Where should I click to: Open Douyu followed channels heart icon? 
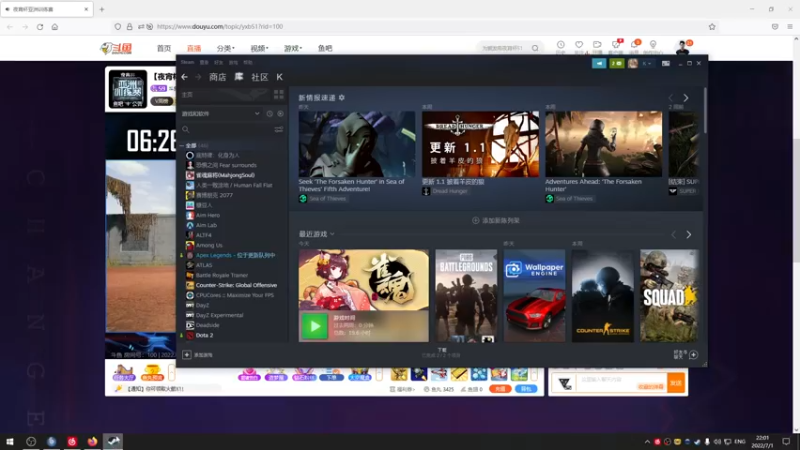tap(579, 45)
